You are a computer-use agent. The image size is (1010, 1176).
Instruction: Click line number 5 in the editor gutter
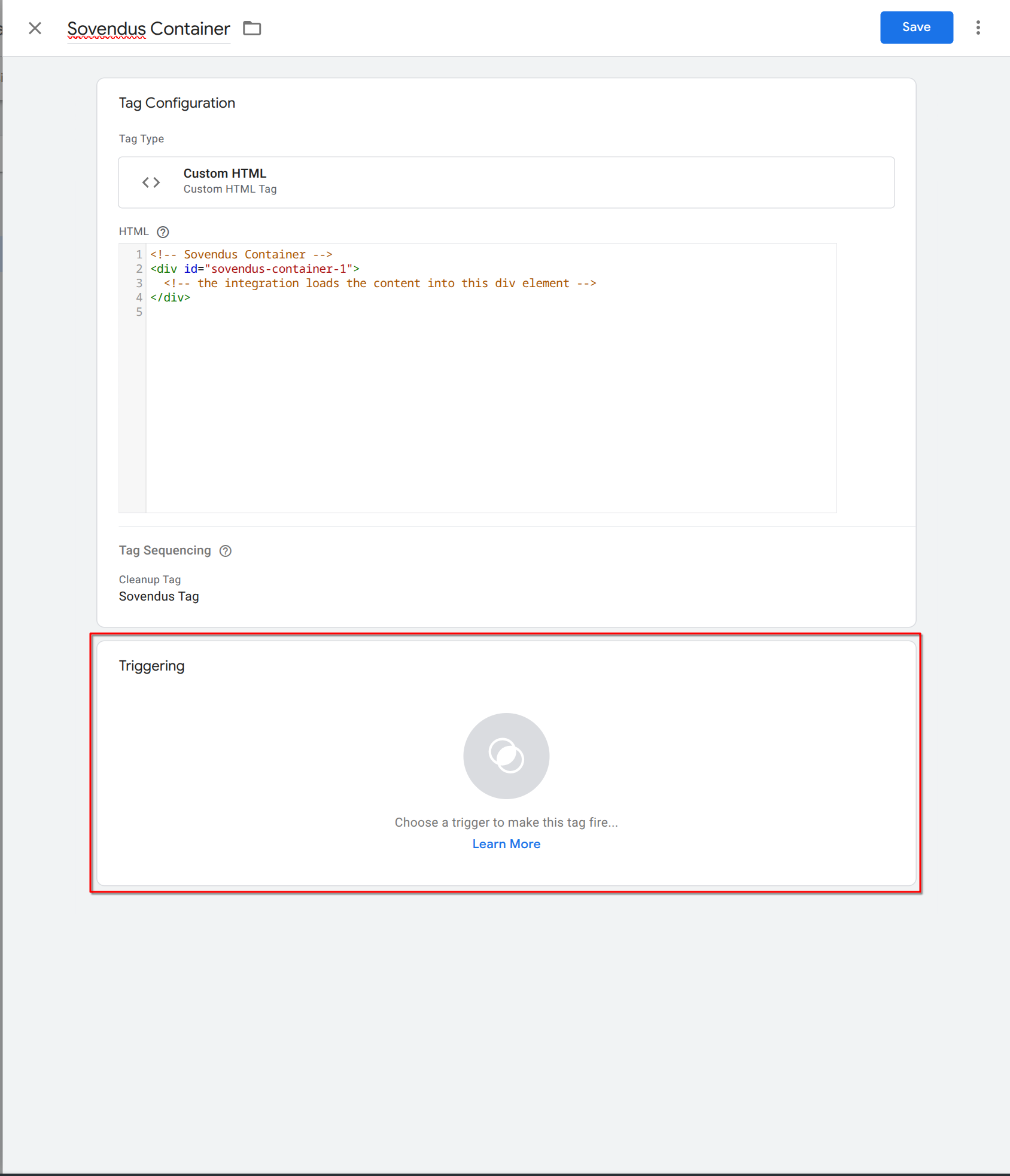(139, 312)
